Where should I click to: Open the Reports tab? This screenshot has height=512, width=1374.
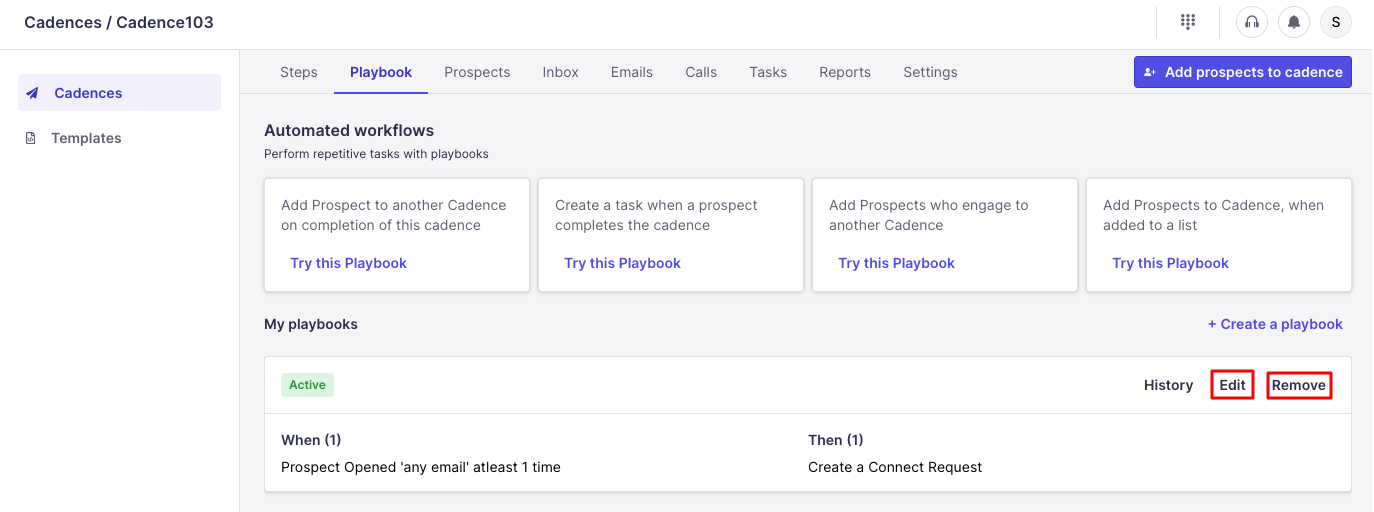pos(845,72)
